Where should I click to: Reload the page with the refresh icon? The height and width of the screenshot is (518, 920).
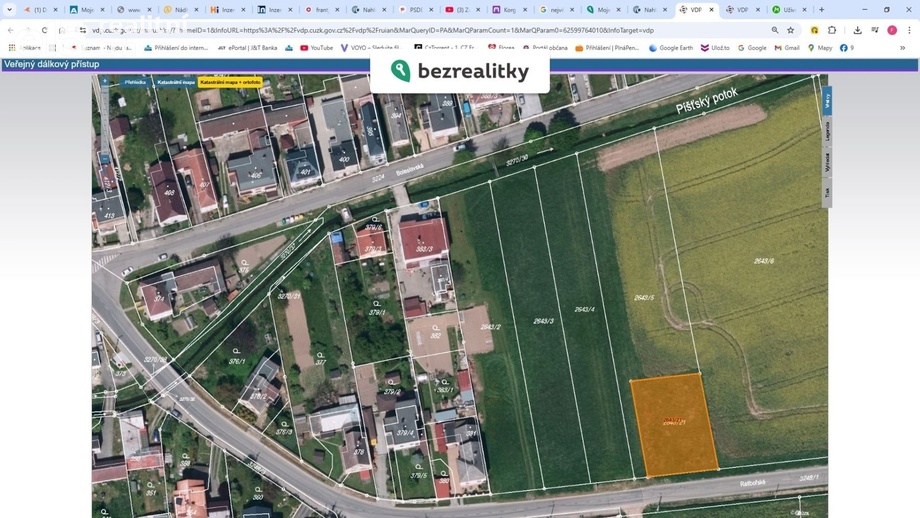pyautogui.click(x=45, y=30)
